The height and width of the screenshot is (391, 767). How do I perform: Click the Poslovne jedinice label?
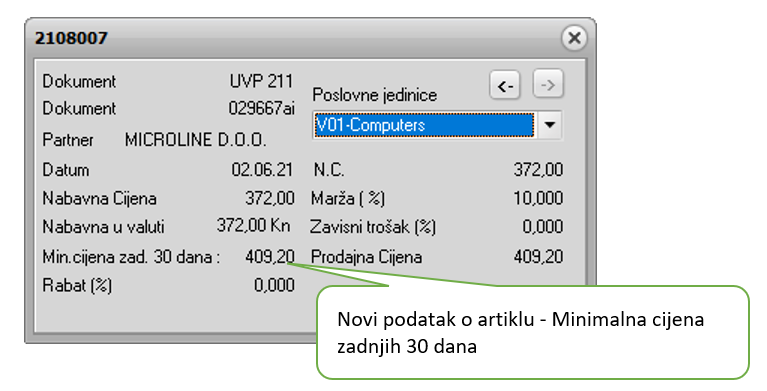[375, 94]
